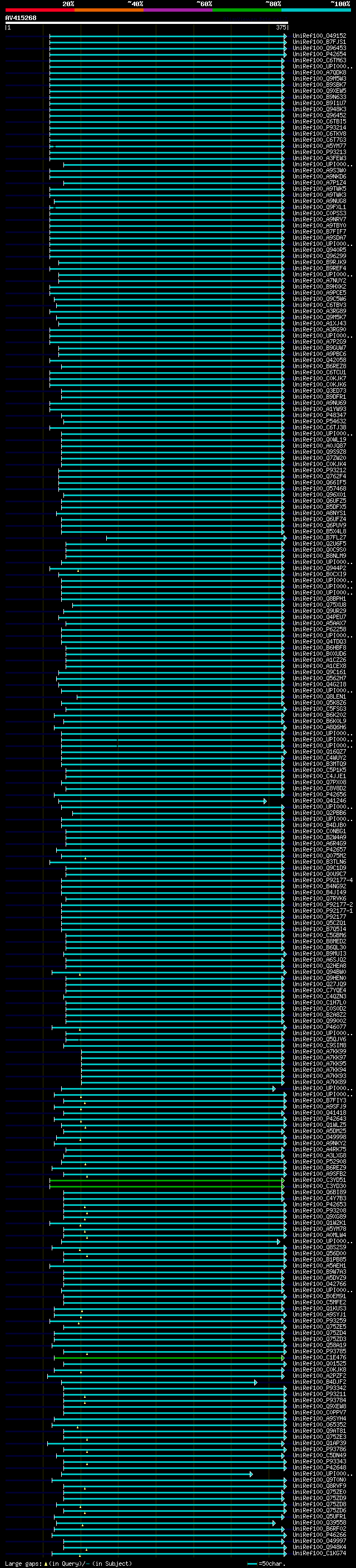Select hit UniRef100_P93785
This screenshot has width=356, height=1568.
(x=319, y=1351)
